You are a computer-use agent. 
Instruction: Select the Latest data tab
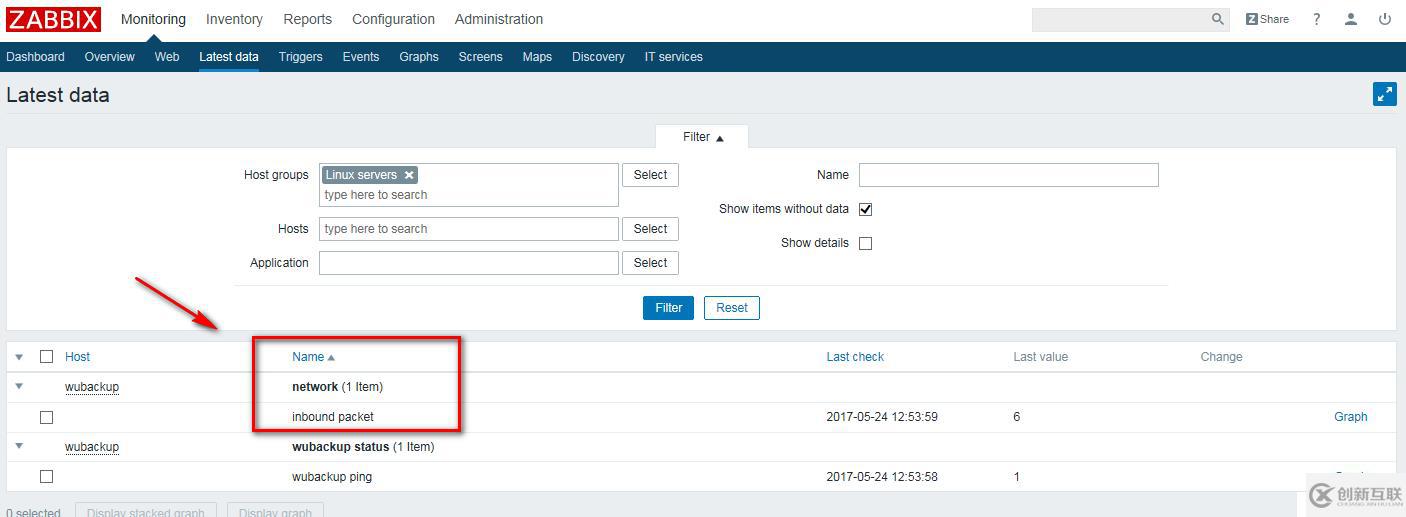[229, 57]
